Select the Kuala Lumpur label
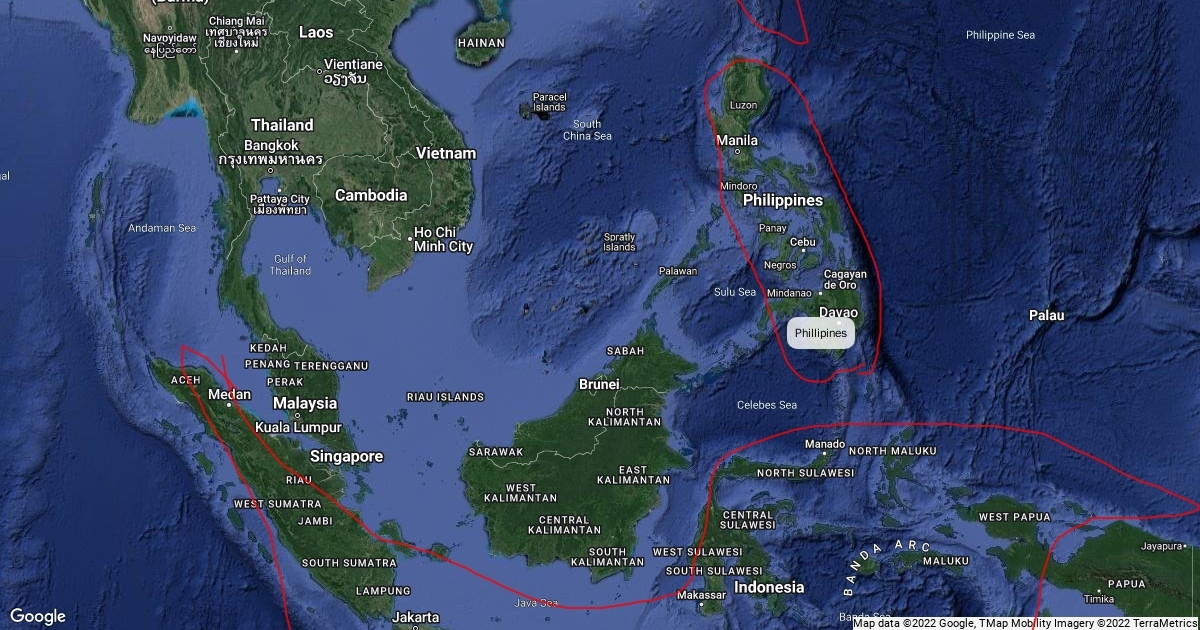 (299, 427)
